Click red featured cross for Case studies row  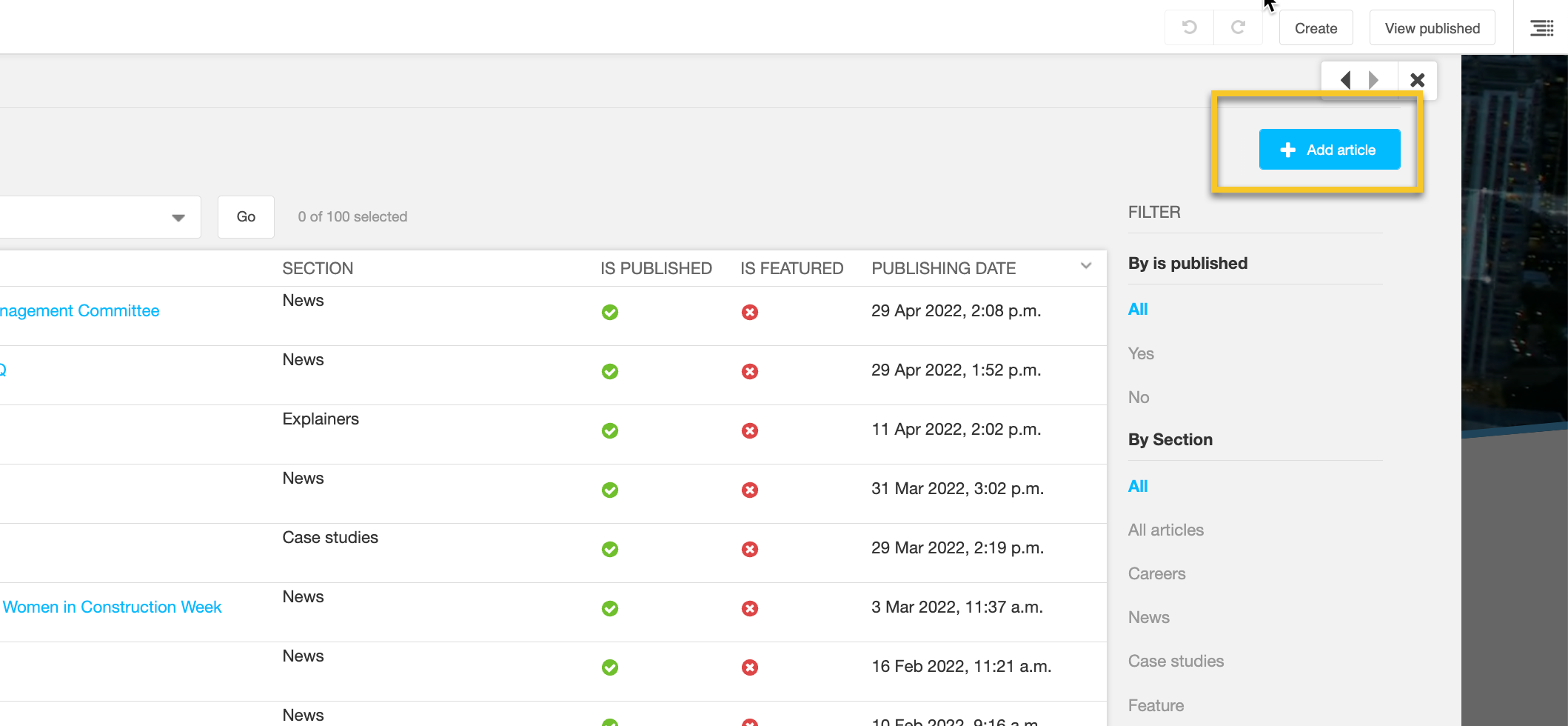coord(750,550)
